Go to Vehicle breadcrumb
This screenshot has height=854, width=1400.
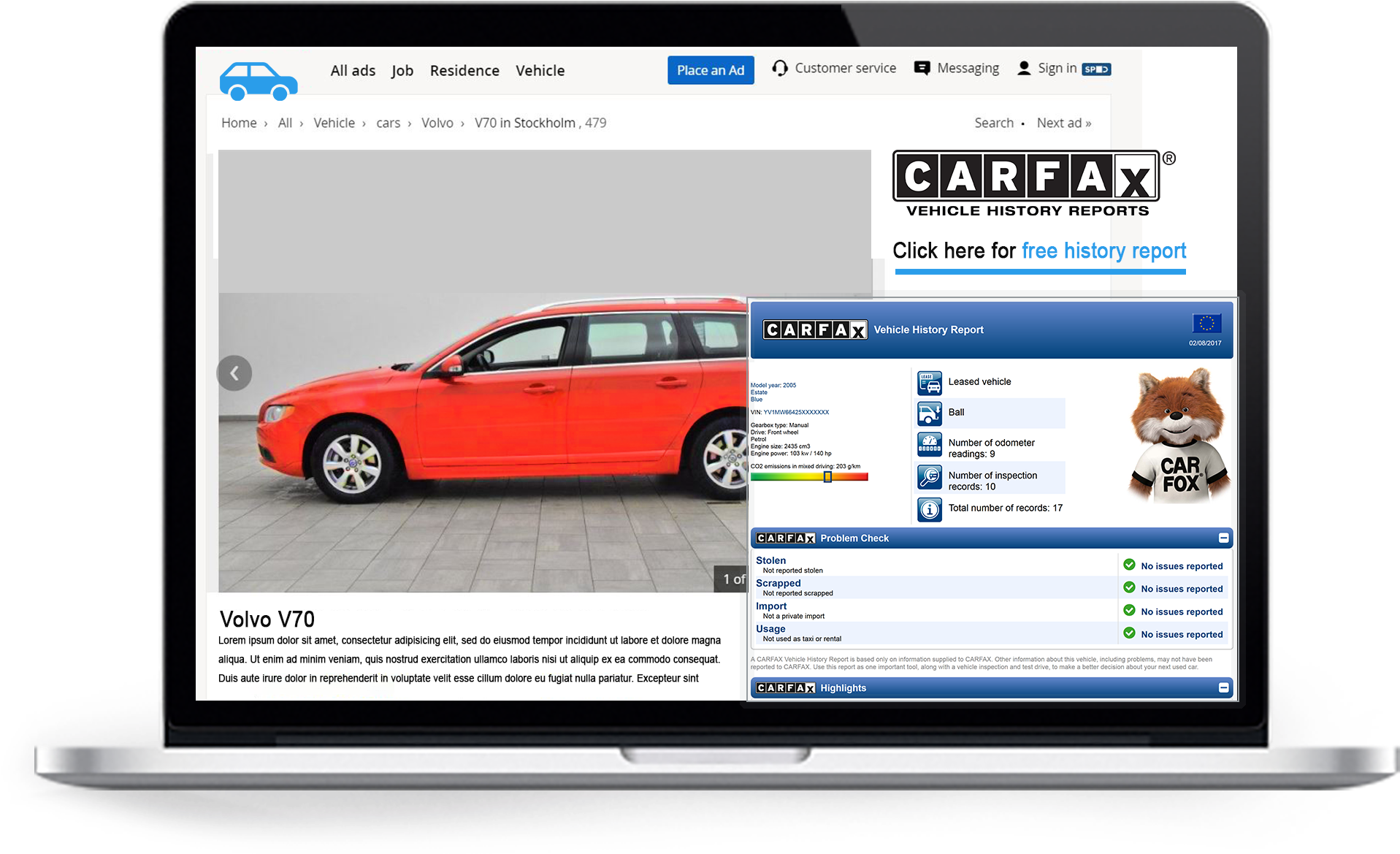334,123
